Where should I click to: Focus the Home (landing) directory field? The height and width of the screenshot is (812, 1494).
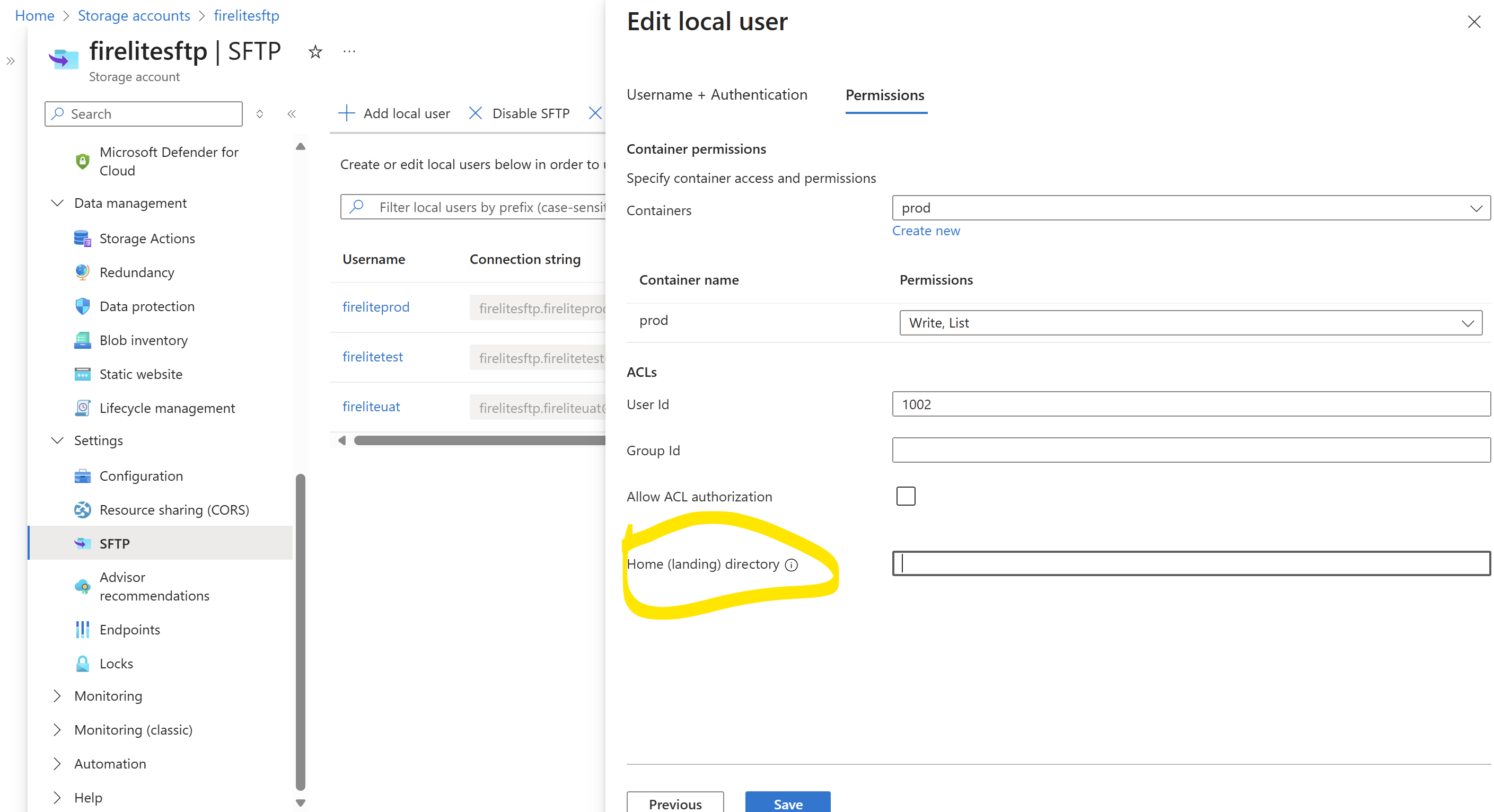(x=1191, y=563)
